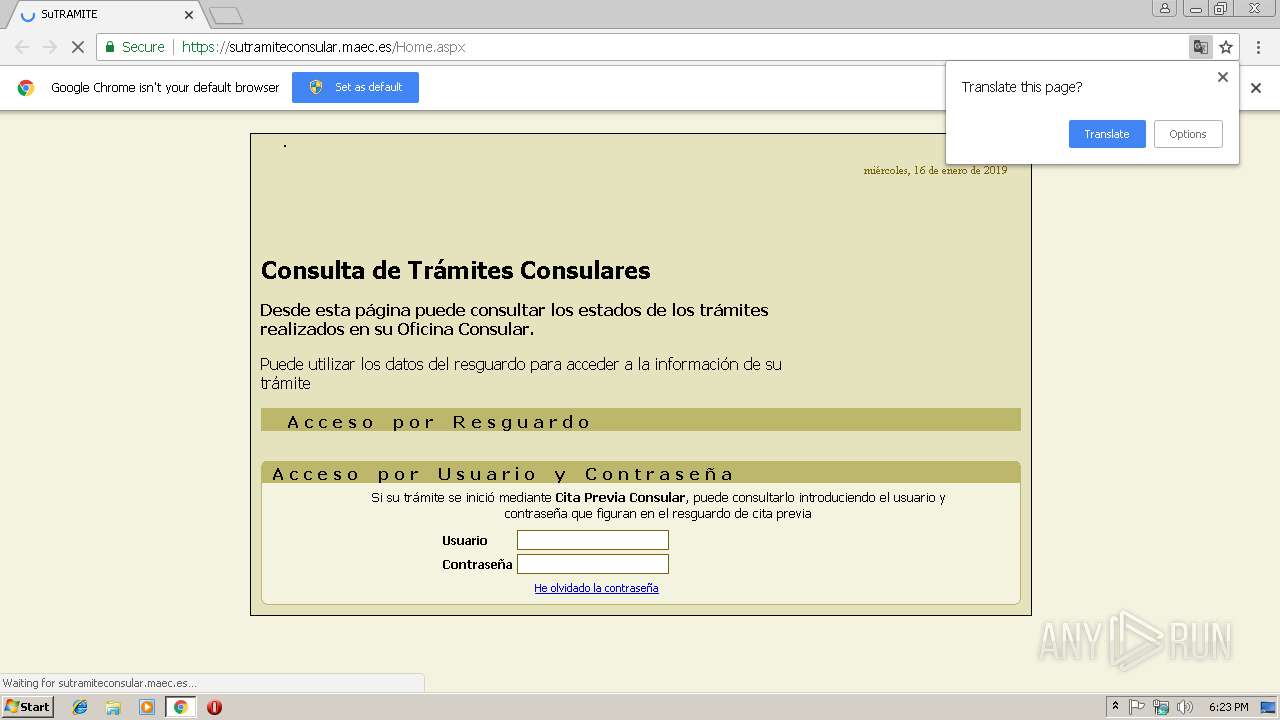
Task: Stop loading the page
Action: coord(77,47)
